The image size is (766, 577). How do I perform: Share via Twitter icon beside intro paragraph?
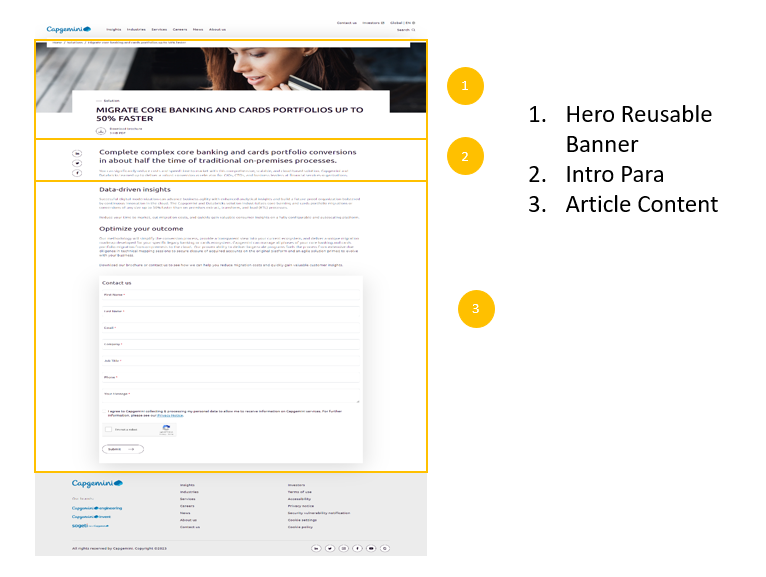point(77,163)
